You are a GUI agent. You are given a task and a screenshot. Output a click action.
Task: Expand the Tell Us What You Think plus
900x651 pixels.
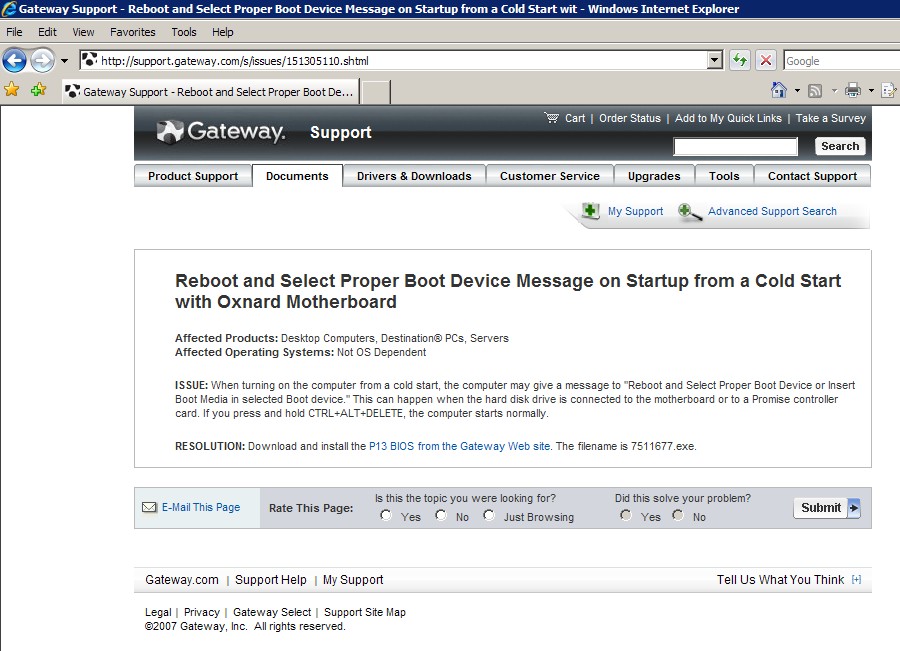856,580
